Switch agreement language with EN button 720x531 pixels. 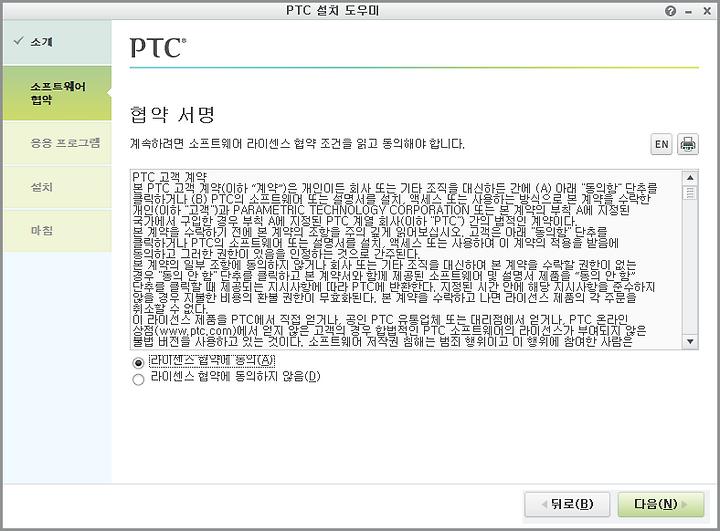coord(661,144)
